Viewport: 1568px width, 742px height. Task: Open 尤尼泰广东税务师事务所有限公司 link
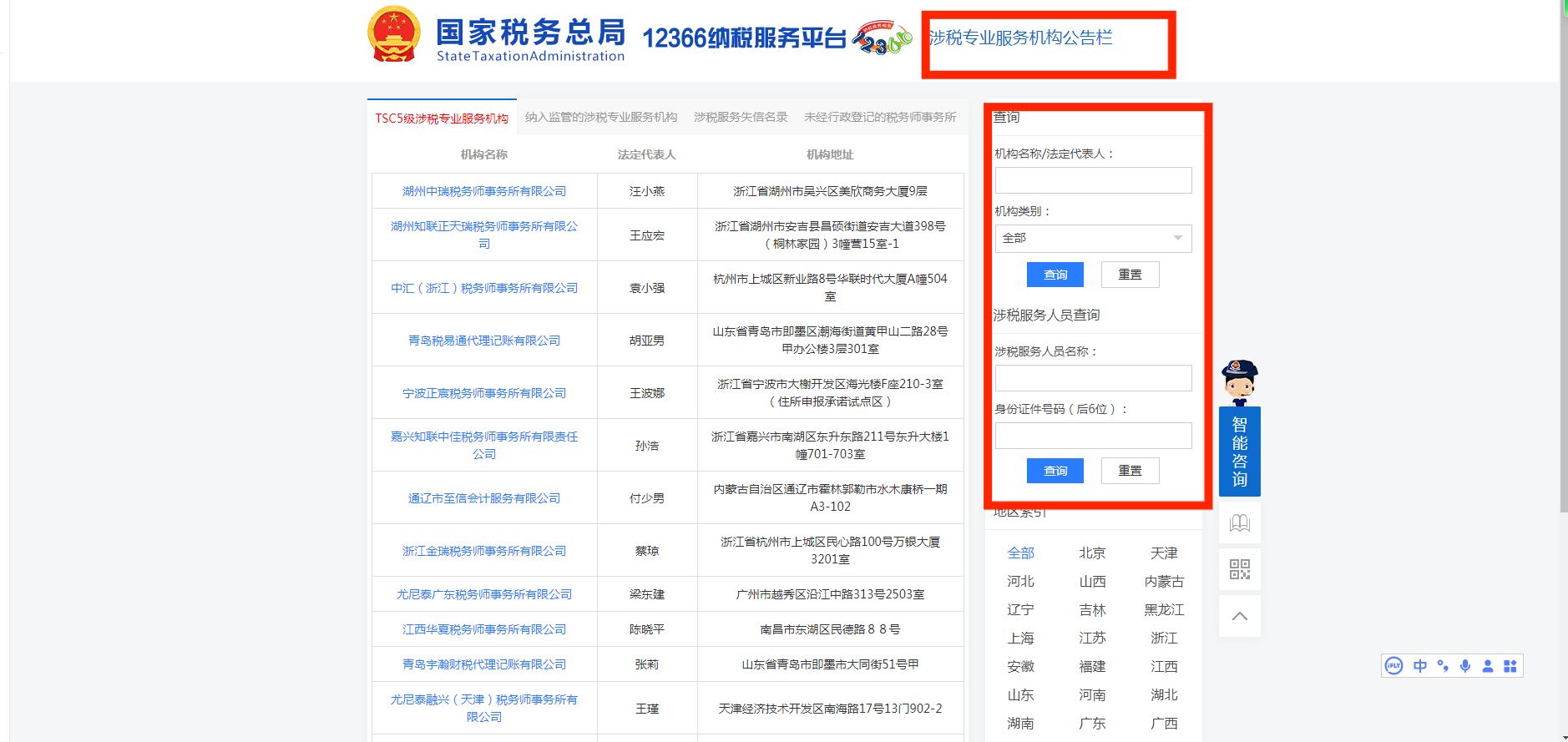[x=484, y=594]
